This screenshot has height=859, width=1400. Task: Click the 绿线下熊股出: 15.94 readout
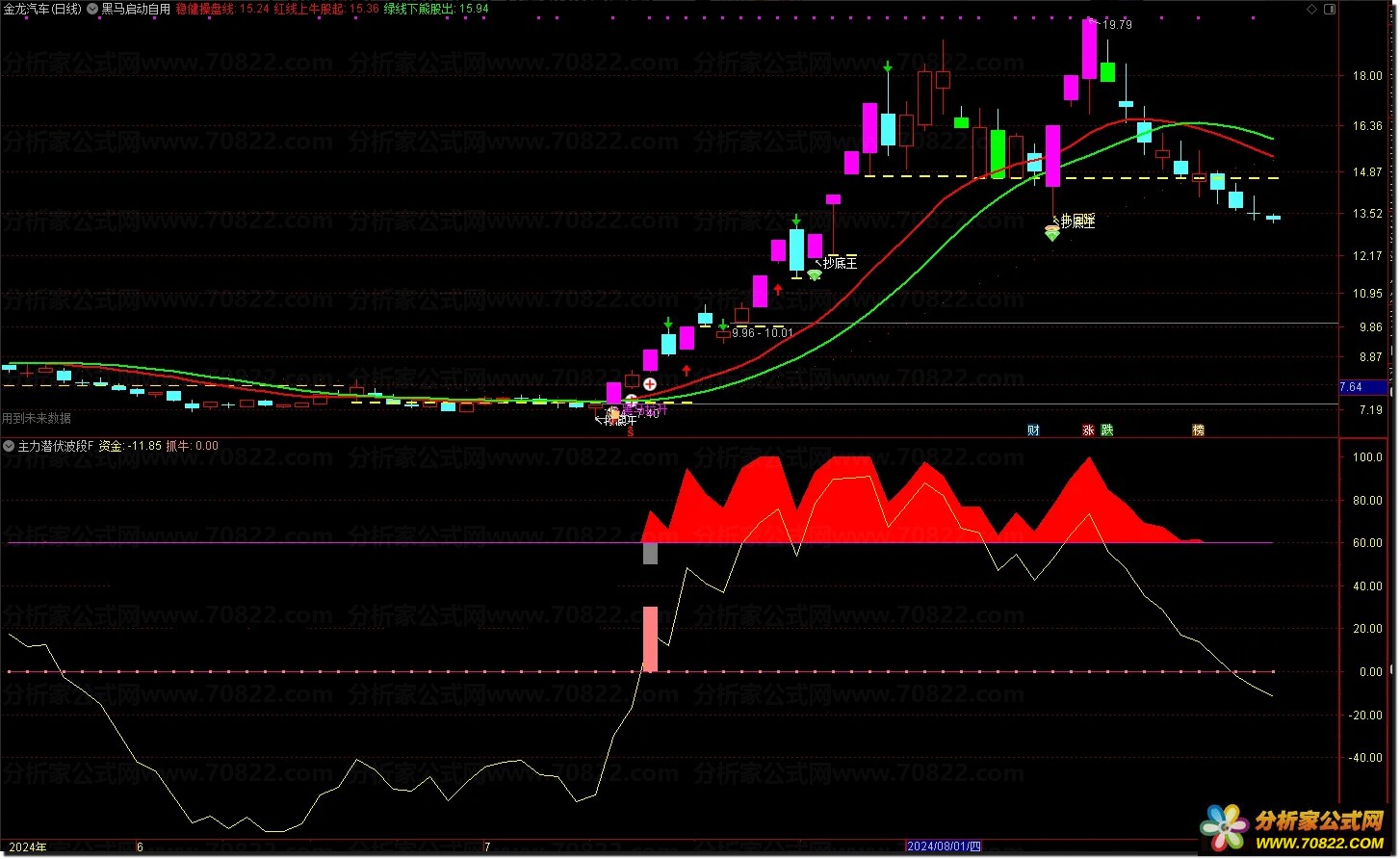tap(436, 9)
